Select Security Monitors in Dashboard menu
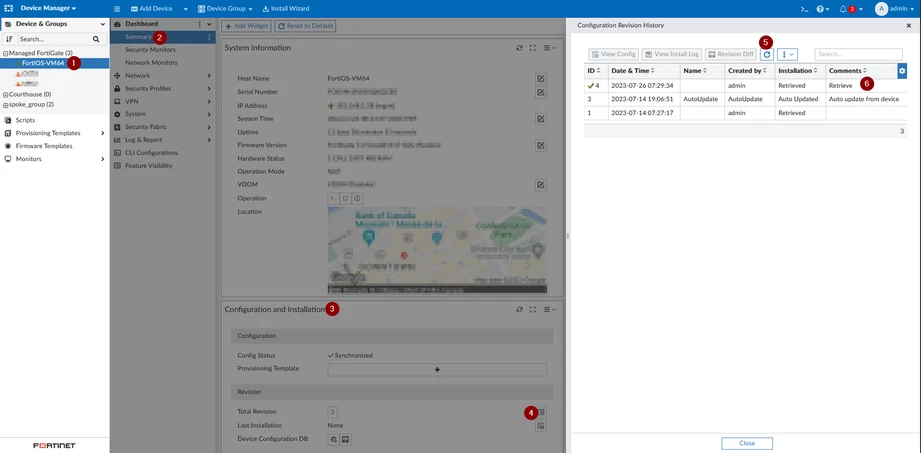The width and height of the screenshot is (921, 453). (x=150, y=50)
